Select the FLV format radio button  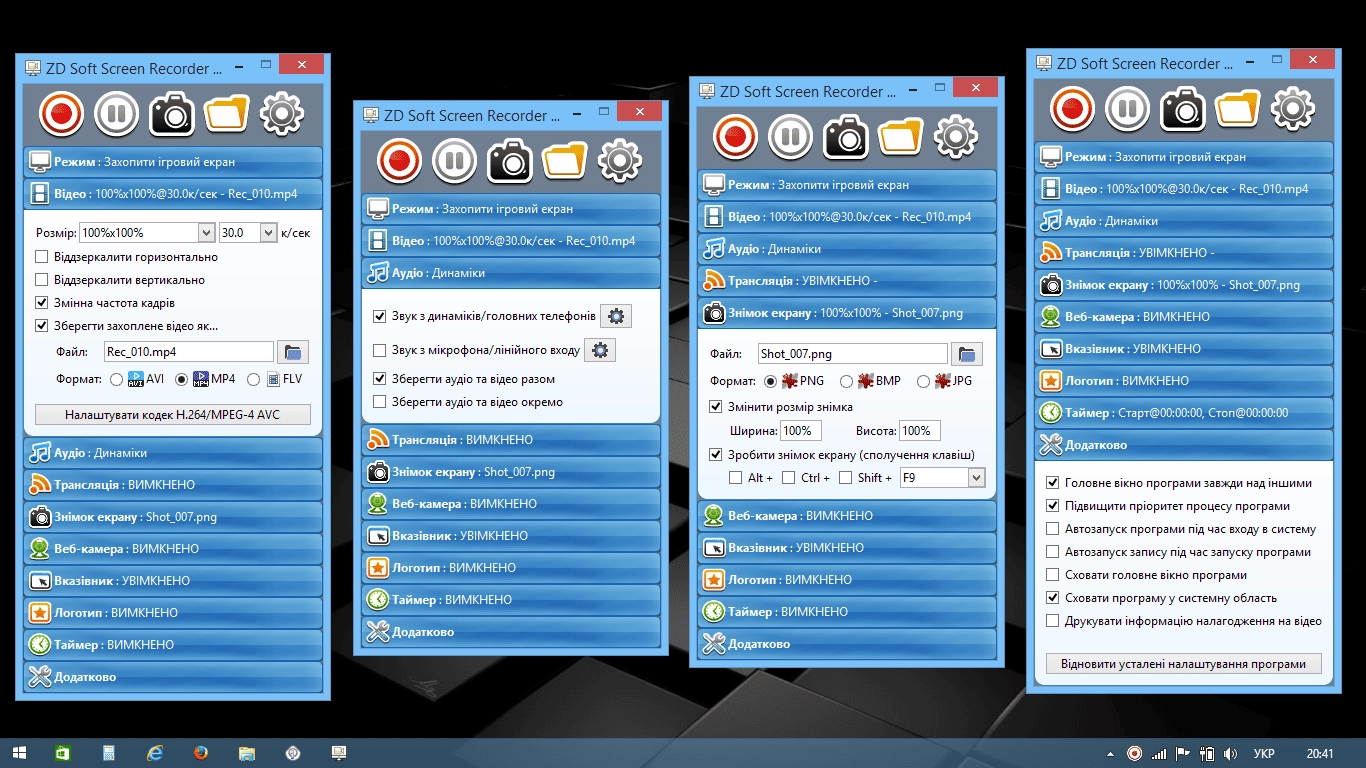(x=254, y=380)
